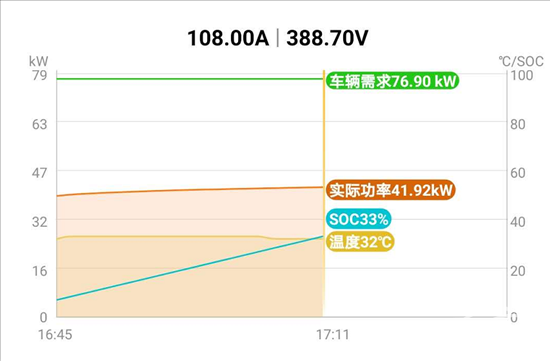
Task: Click the 108.00A current reading
Action: pos(228,38)
